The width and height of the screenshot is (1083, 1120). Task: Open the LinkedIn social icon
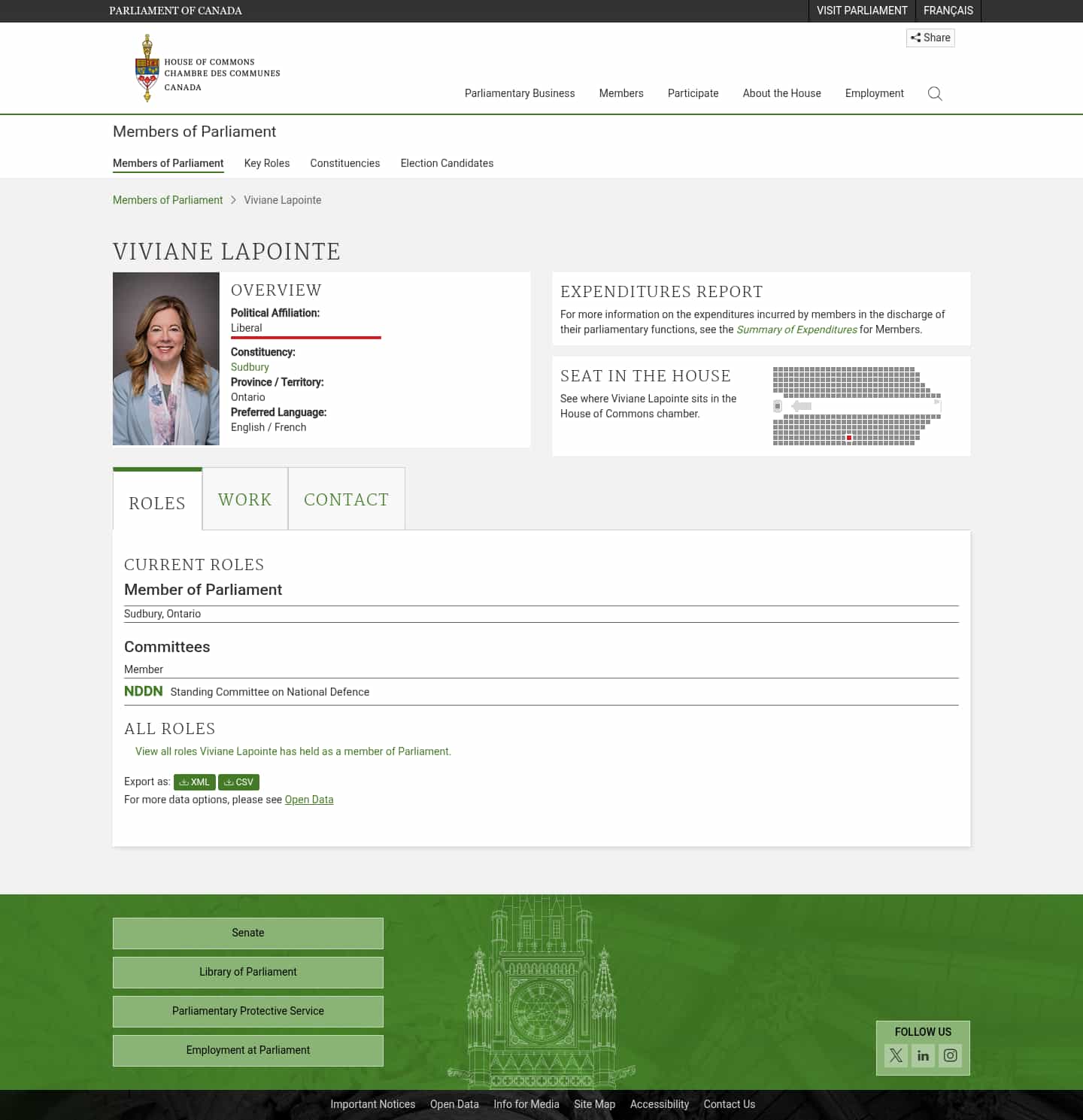(923, 1055)
